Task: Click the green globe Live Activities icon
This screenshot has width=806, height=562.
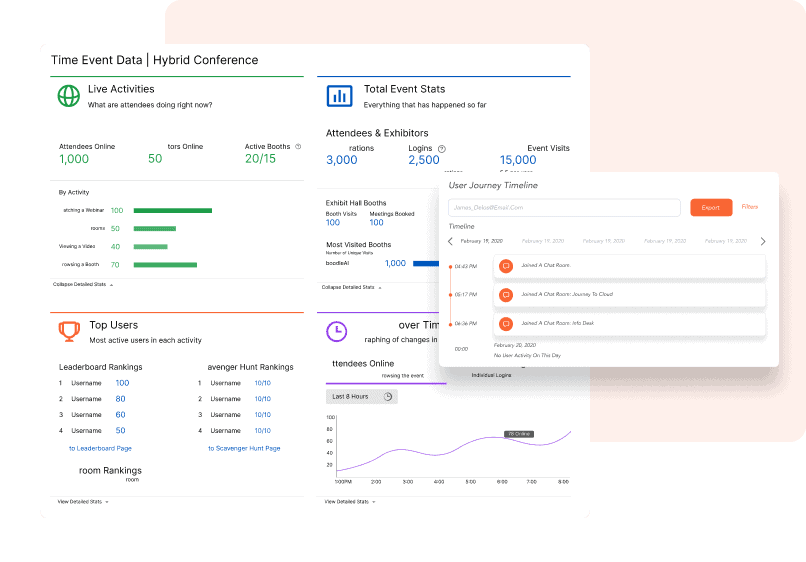Action: (68, 96)
